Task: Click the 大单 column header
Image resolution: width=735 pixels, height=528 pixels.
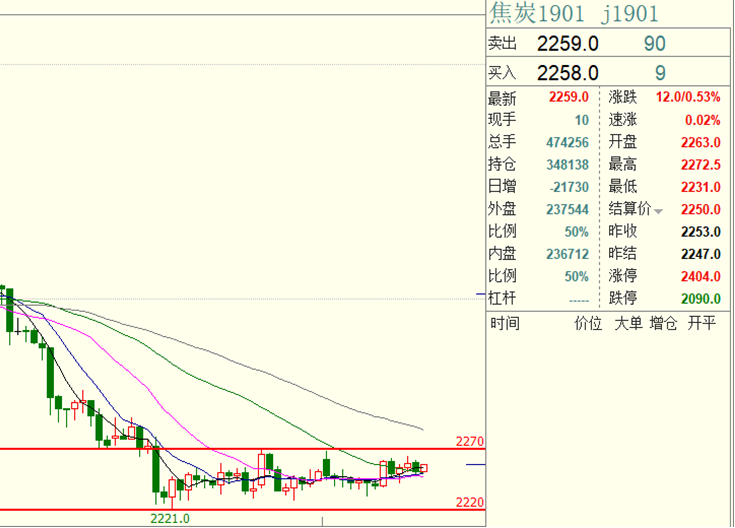Action: coord(628,323)
